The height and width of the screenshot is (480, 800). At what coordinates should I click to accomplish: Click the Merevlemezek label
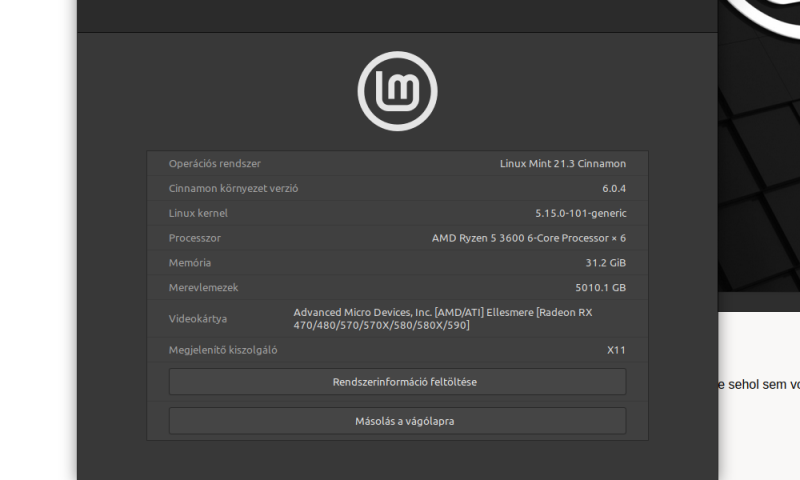click(203, 288)
